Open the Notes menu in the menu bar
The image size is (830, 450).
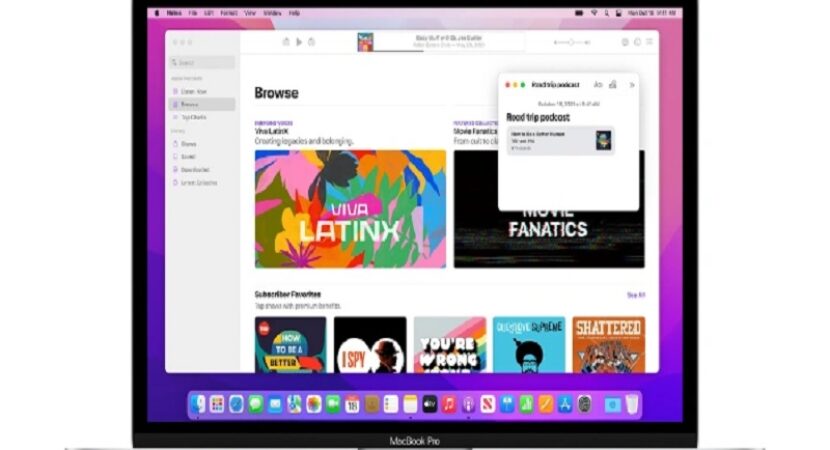pos(174,13)
